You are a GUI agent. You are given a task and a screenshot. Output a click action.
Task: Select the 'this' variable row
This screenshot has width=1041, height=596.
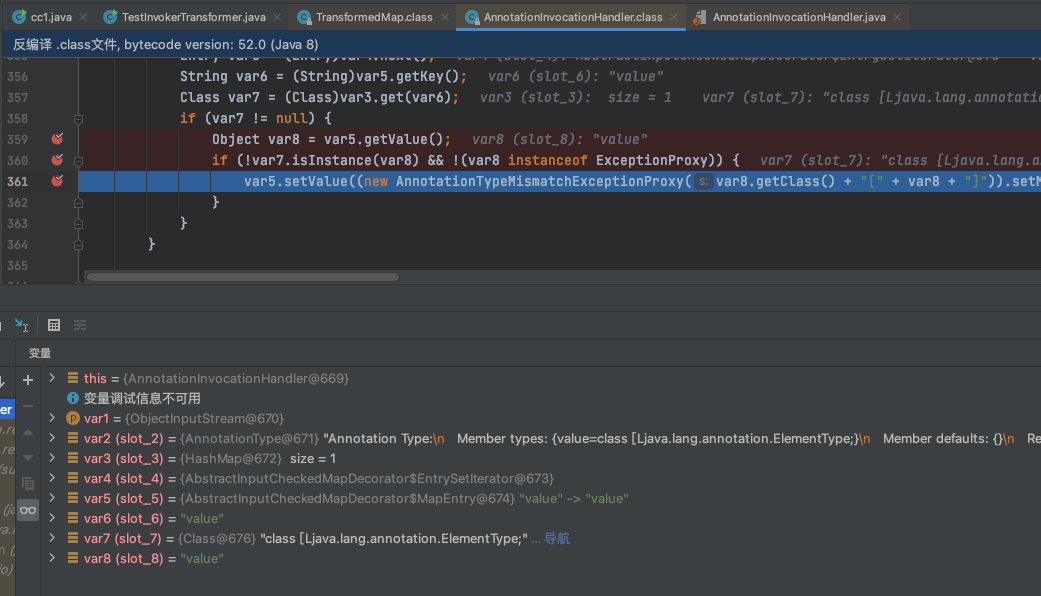pyautogui.click(x=540, y=378)
